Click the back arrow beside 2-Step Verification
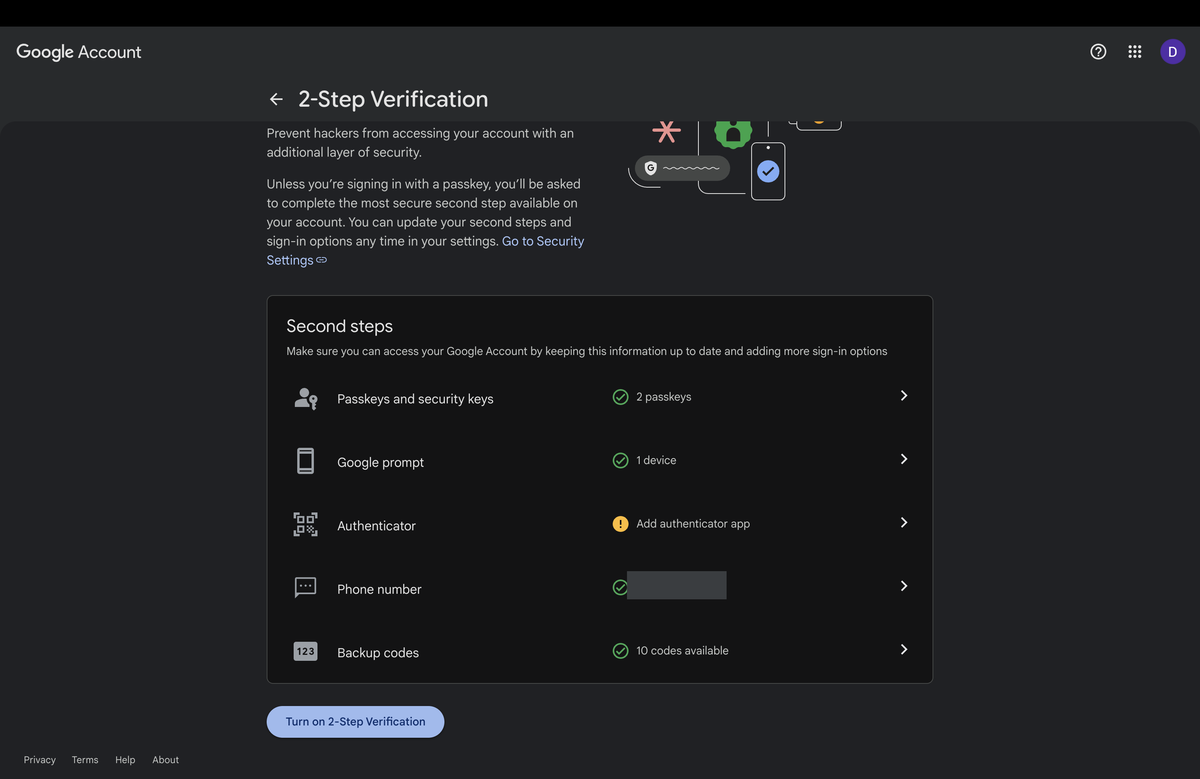1200x779 pixels. tap(276, 99)
